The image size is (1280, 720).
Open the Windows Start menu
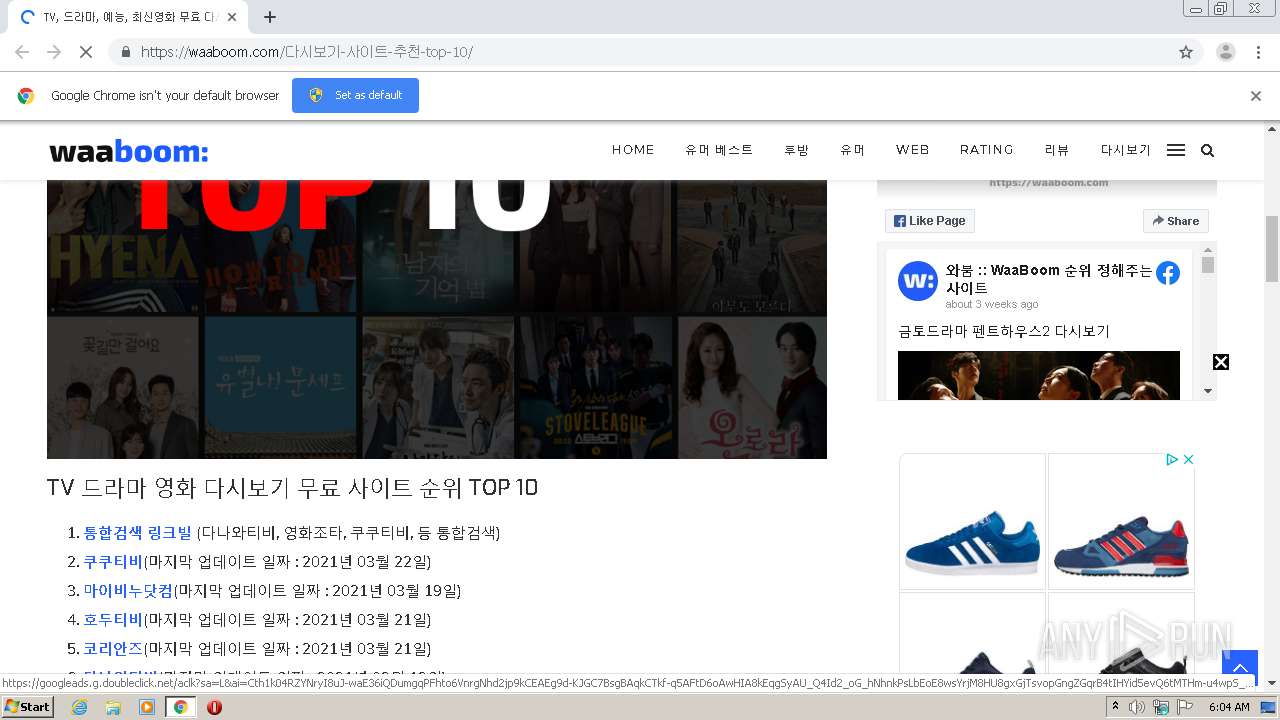tap(28, 707)
